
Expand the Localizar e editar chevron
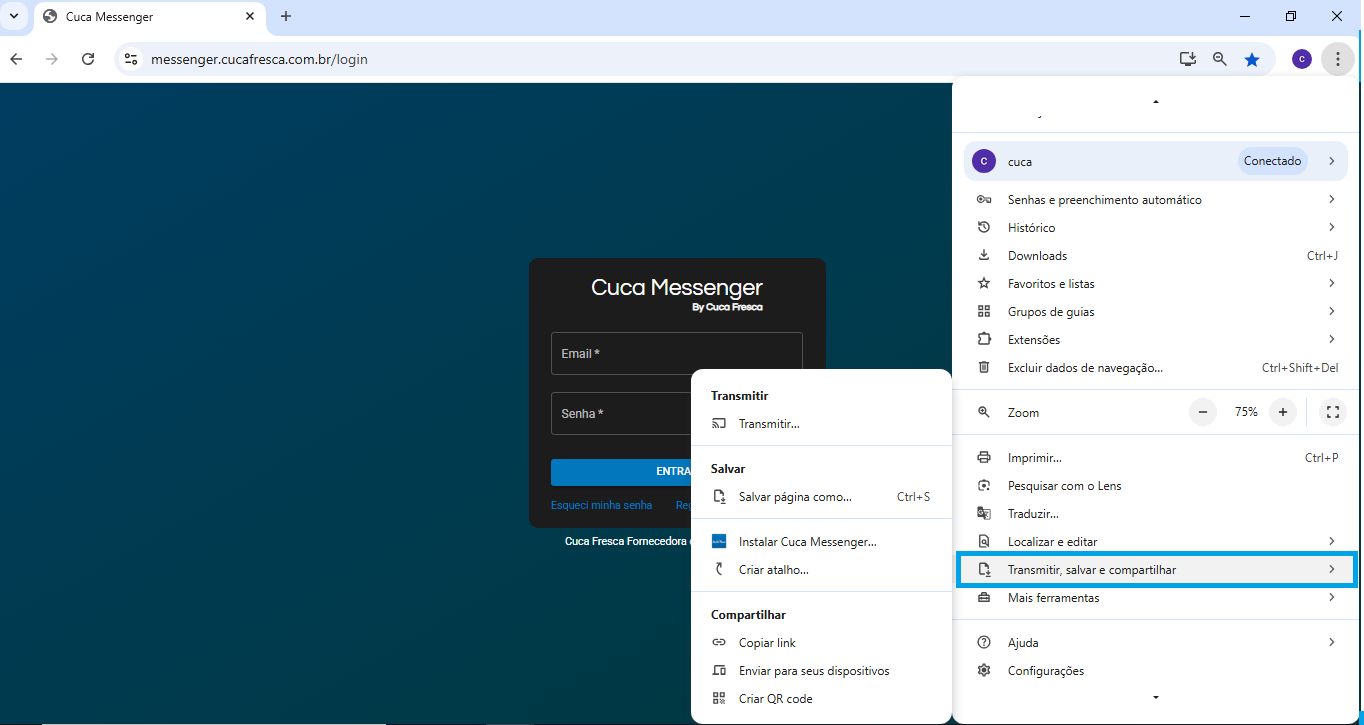click(1331, 542)
